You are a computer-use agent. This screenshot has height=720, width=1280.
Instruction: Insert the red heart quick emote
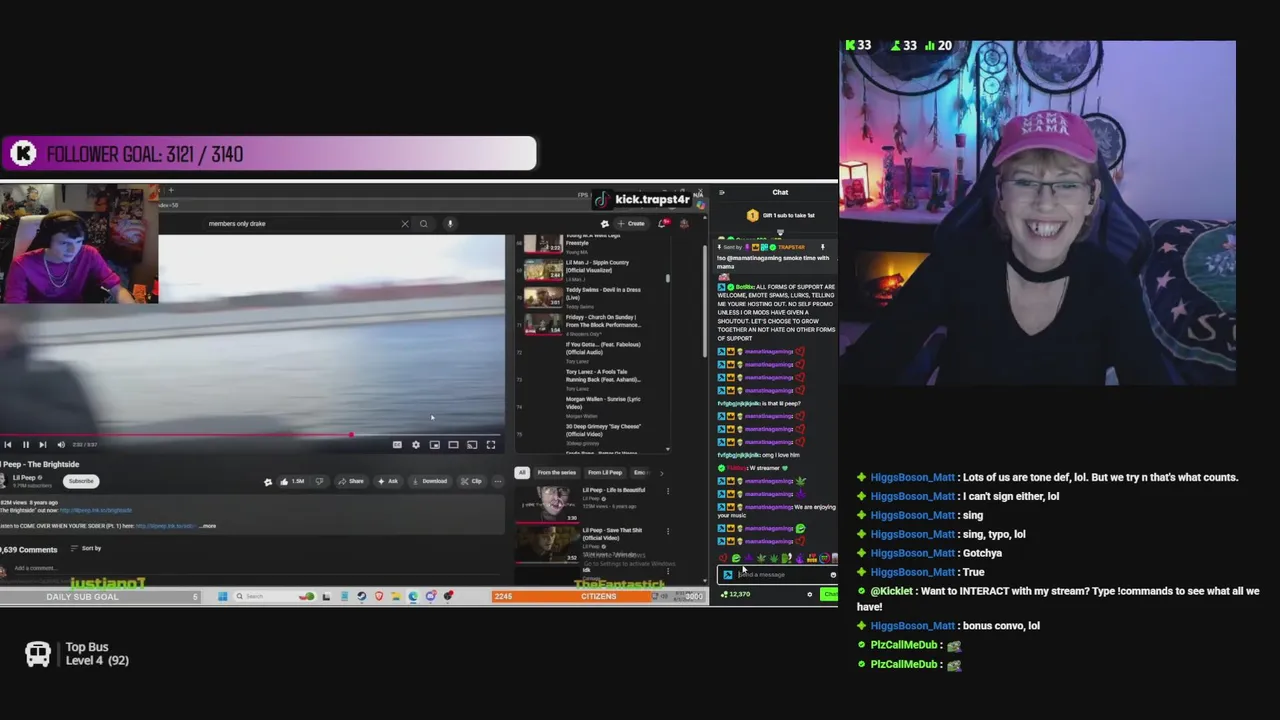[723, 558]
